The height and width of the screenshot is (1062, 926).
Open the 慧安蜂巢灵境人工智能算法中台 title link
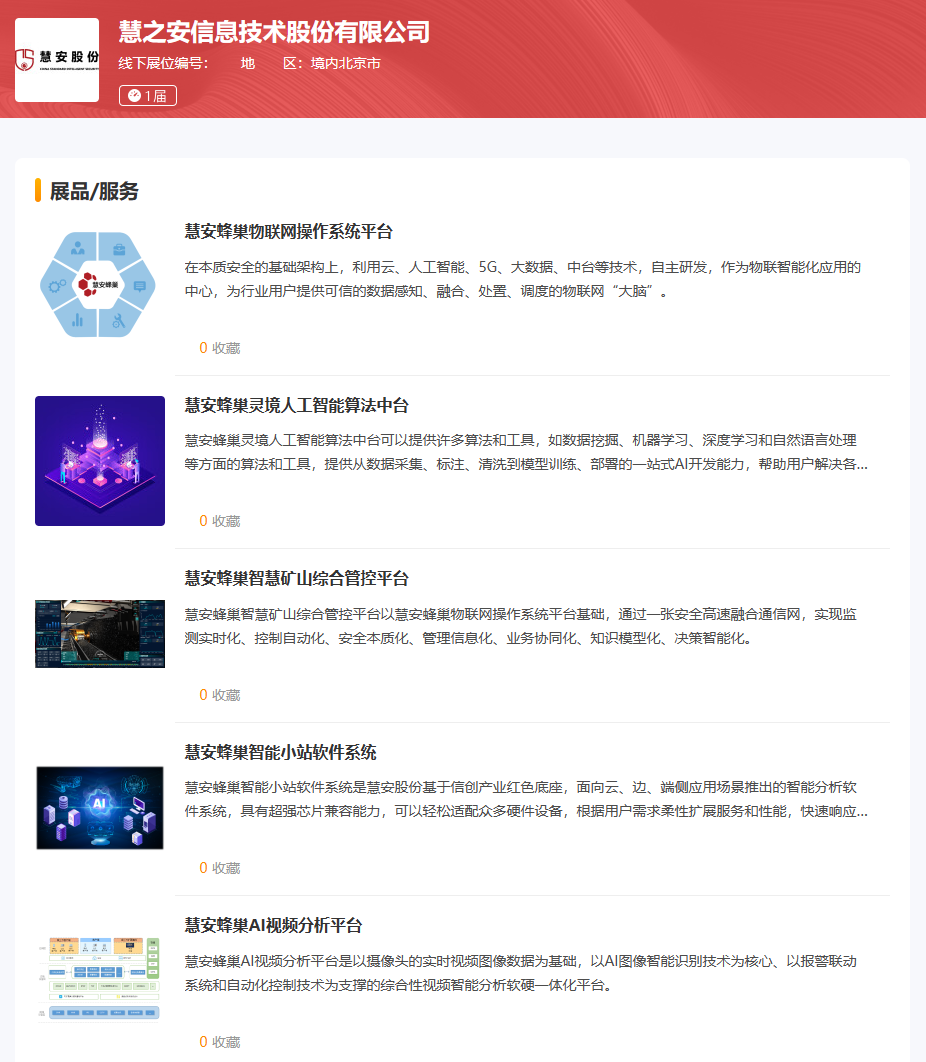(296, 405)
